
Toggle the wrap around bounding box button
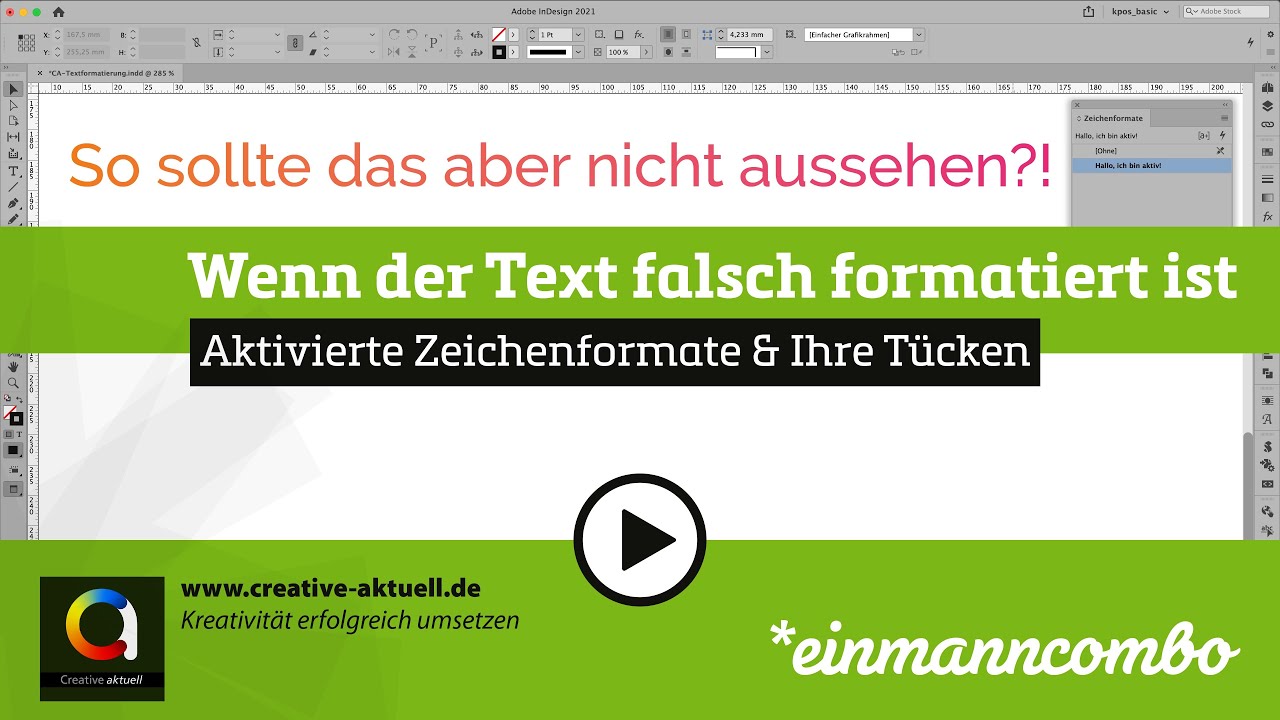click(x=686, y=35)
